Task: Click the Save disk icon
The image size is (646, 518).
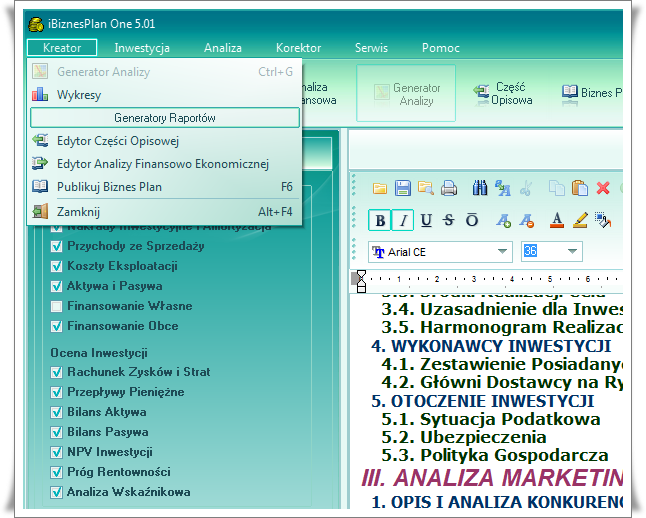Action: 402,188
